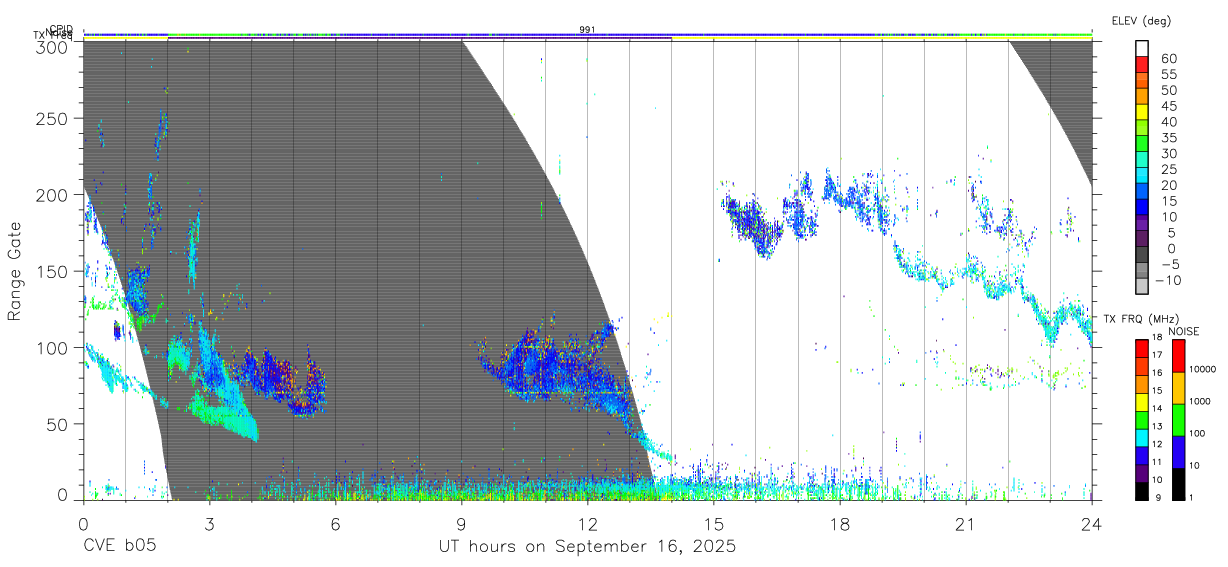This screenshot has height=567, width=1228.
Task: Click the NOISE legend value "1"
Action: click(1193, 497)
